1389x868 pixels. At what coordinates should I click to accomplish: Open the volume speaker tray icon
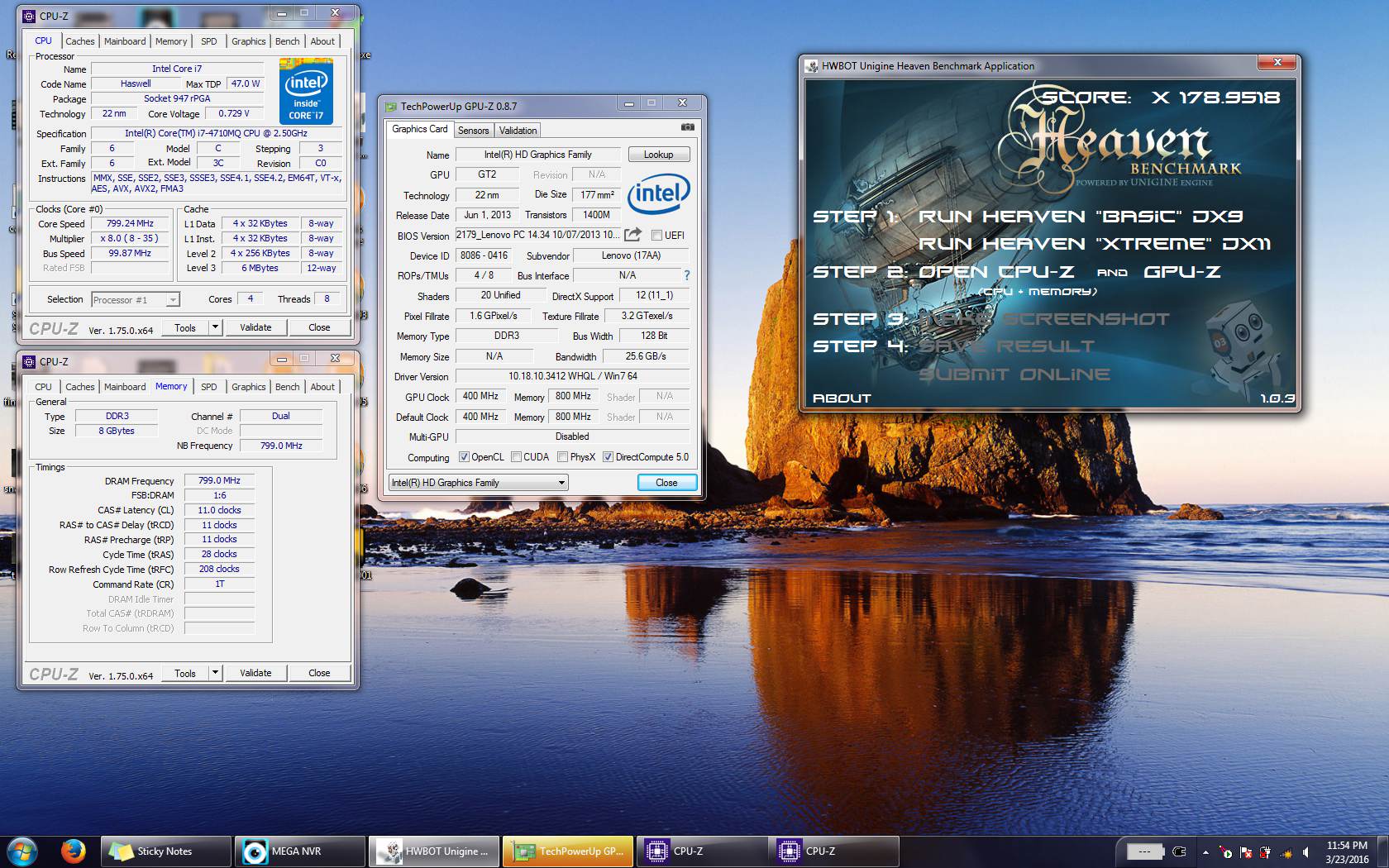click(x=1305, y=852)
